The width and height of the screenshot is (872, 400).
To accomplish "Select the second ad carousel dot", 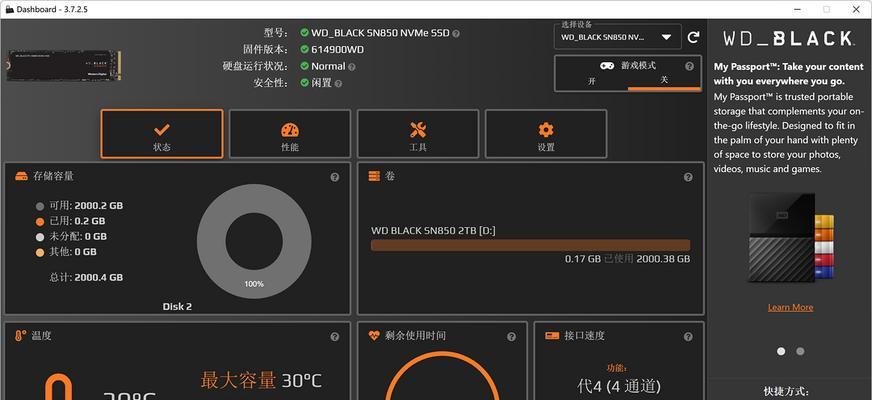I will [x=800, y=351].
